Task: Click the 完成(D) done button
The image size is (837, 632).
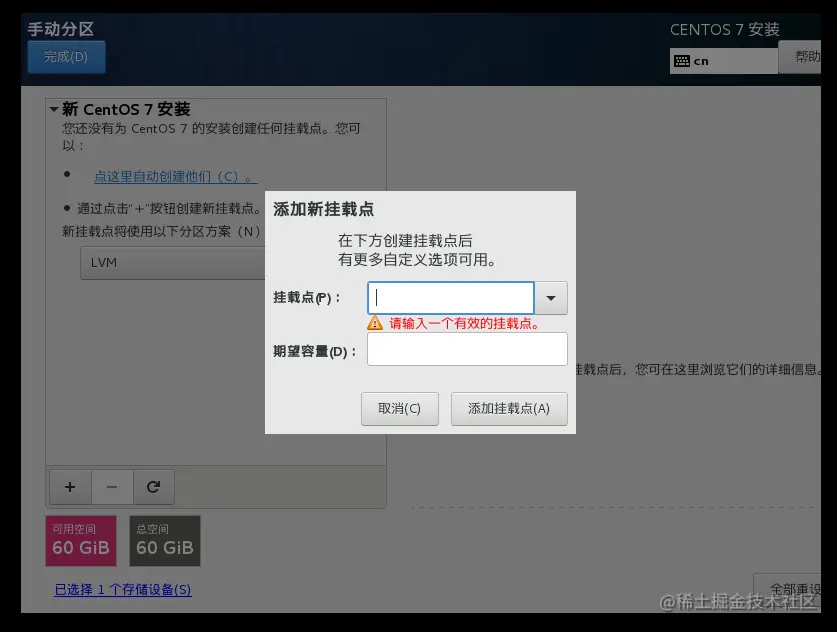Action: [x=66, y=57]
